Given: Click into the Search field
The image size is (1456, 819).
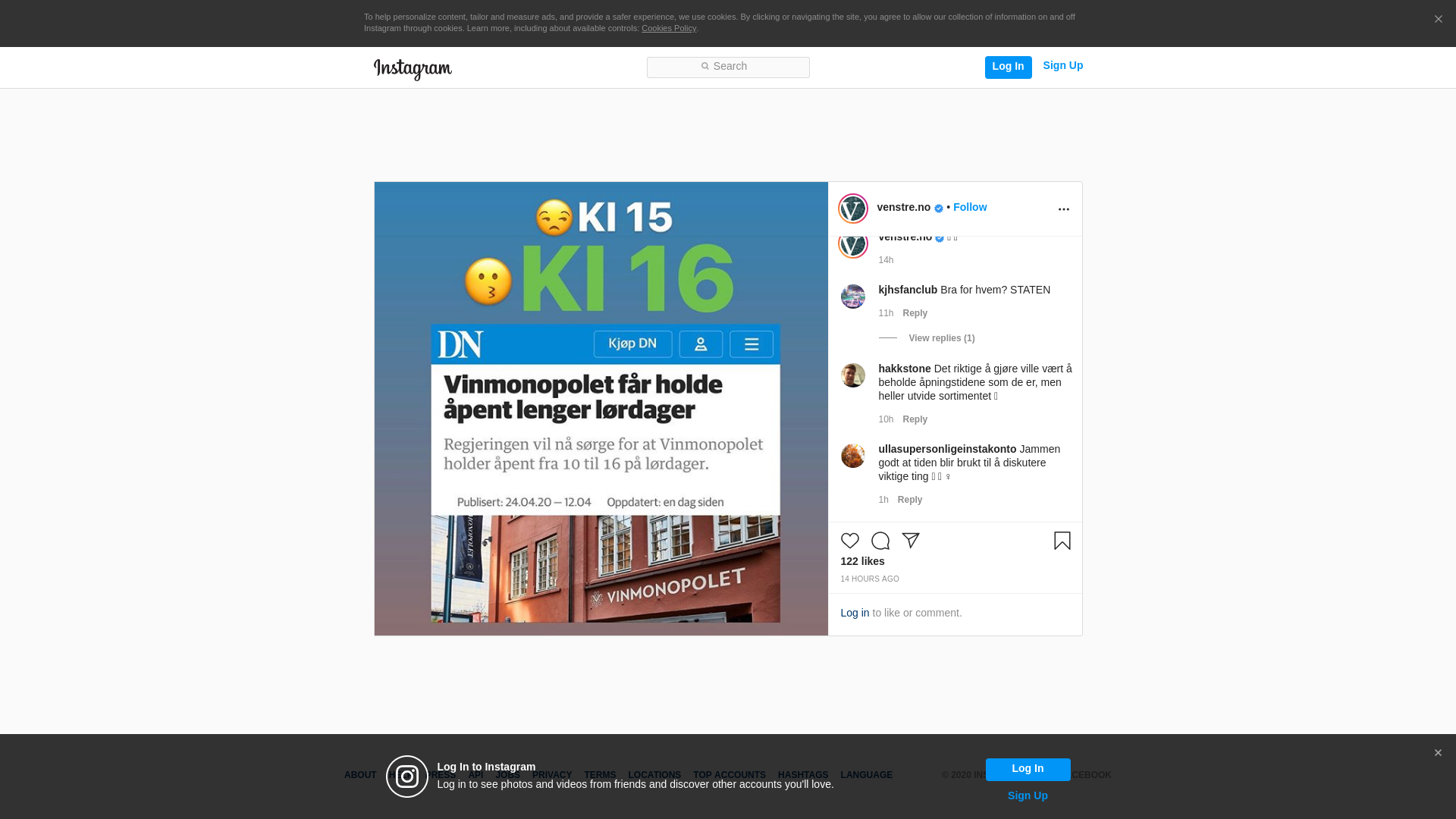Looking at the screenshot, I should pyautogui.click(x=728, y=67).
